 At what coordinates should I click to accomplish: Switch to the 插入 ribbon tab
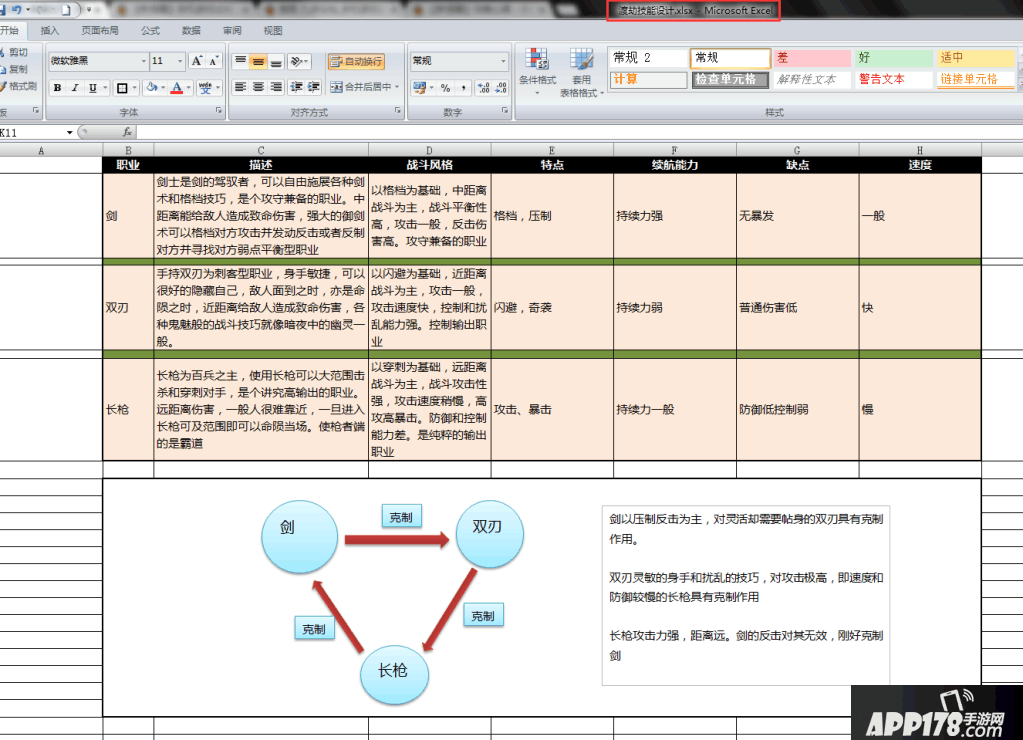pos(50,31)
